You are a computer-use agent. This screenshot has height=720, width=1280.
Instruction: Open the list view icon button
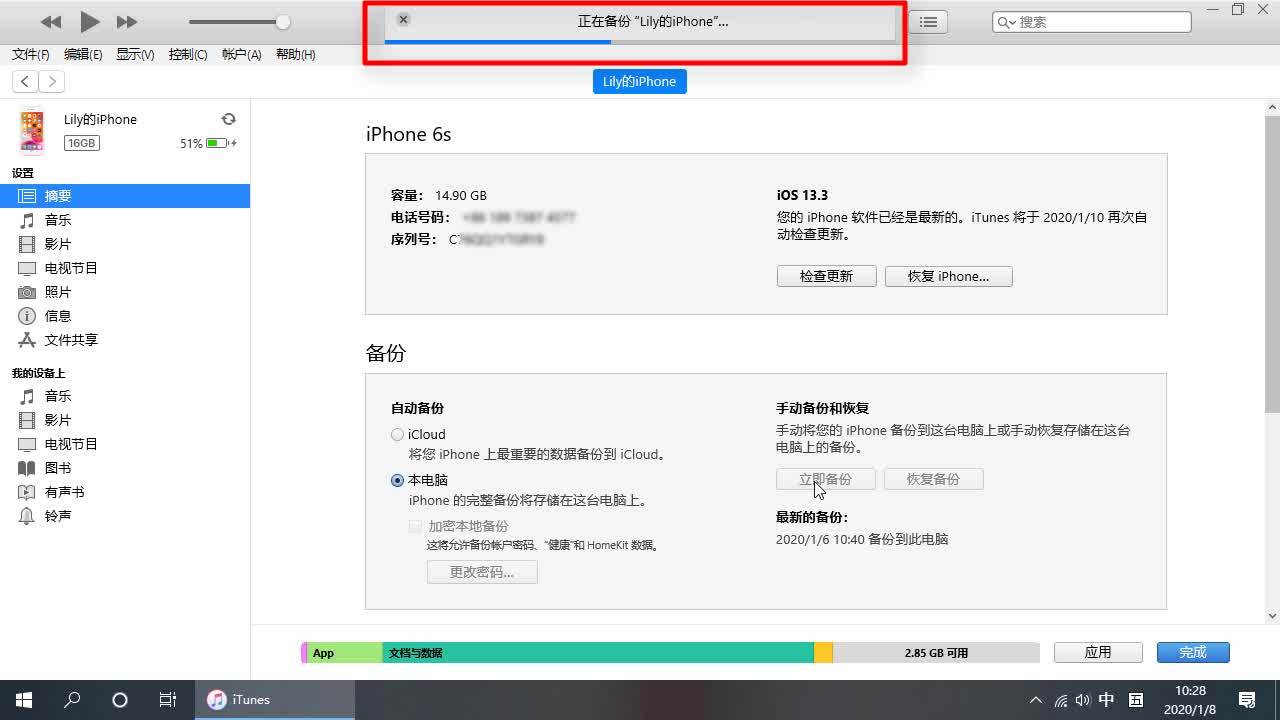[x=928, y=22]
